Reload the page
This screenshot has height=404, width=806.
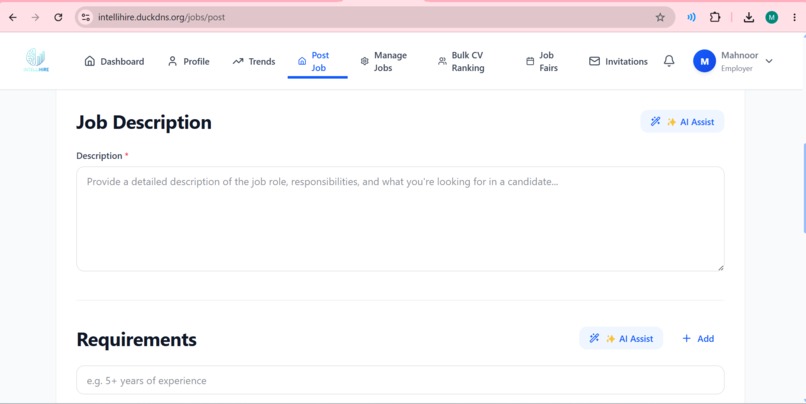click(58, 17)
